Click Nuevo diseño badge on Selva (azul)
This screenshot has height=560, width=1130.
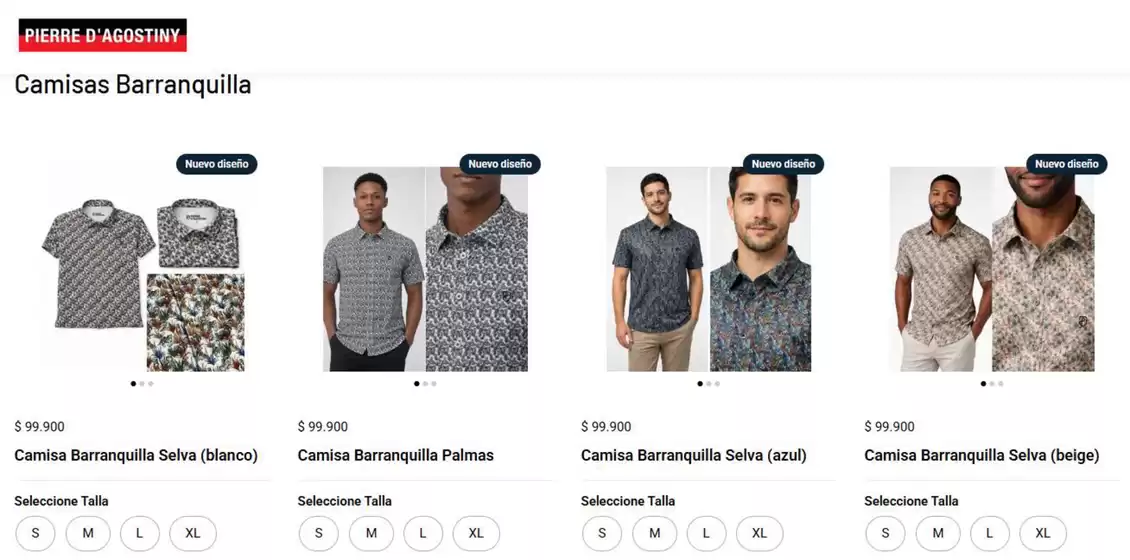783,164
